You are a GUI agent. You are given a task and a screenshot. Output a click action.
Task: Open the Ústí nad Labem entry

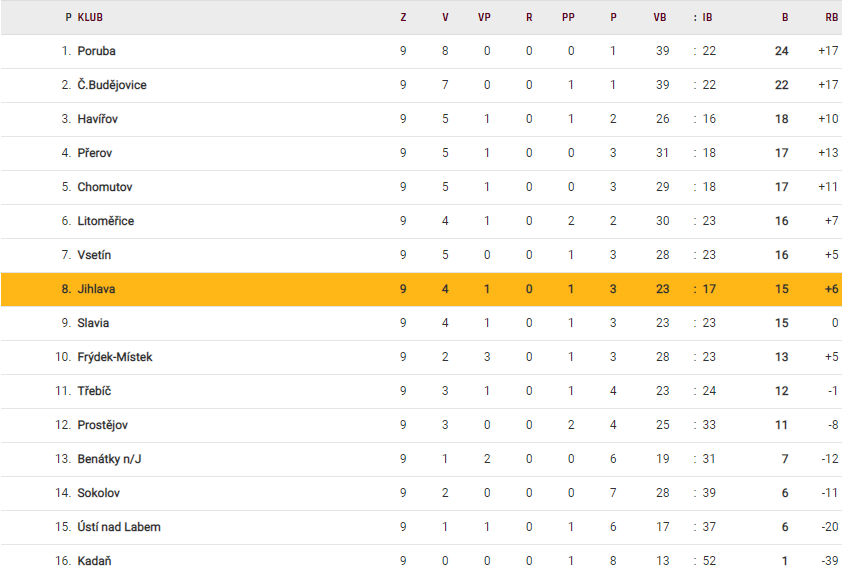pos(119,527)
